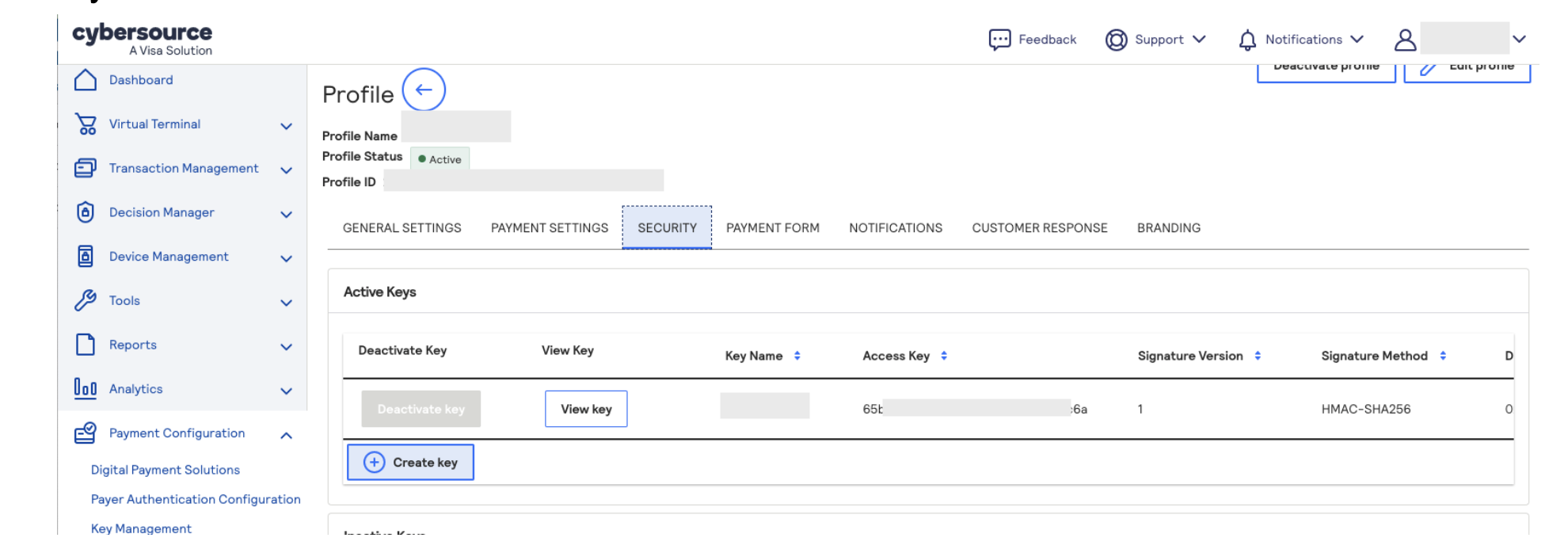Sort by Signature Method column arrows
Screen dimensions: 1568x553
coord(1443,356)
